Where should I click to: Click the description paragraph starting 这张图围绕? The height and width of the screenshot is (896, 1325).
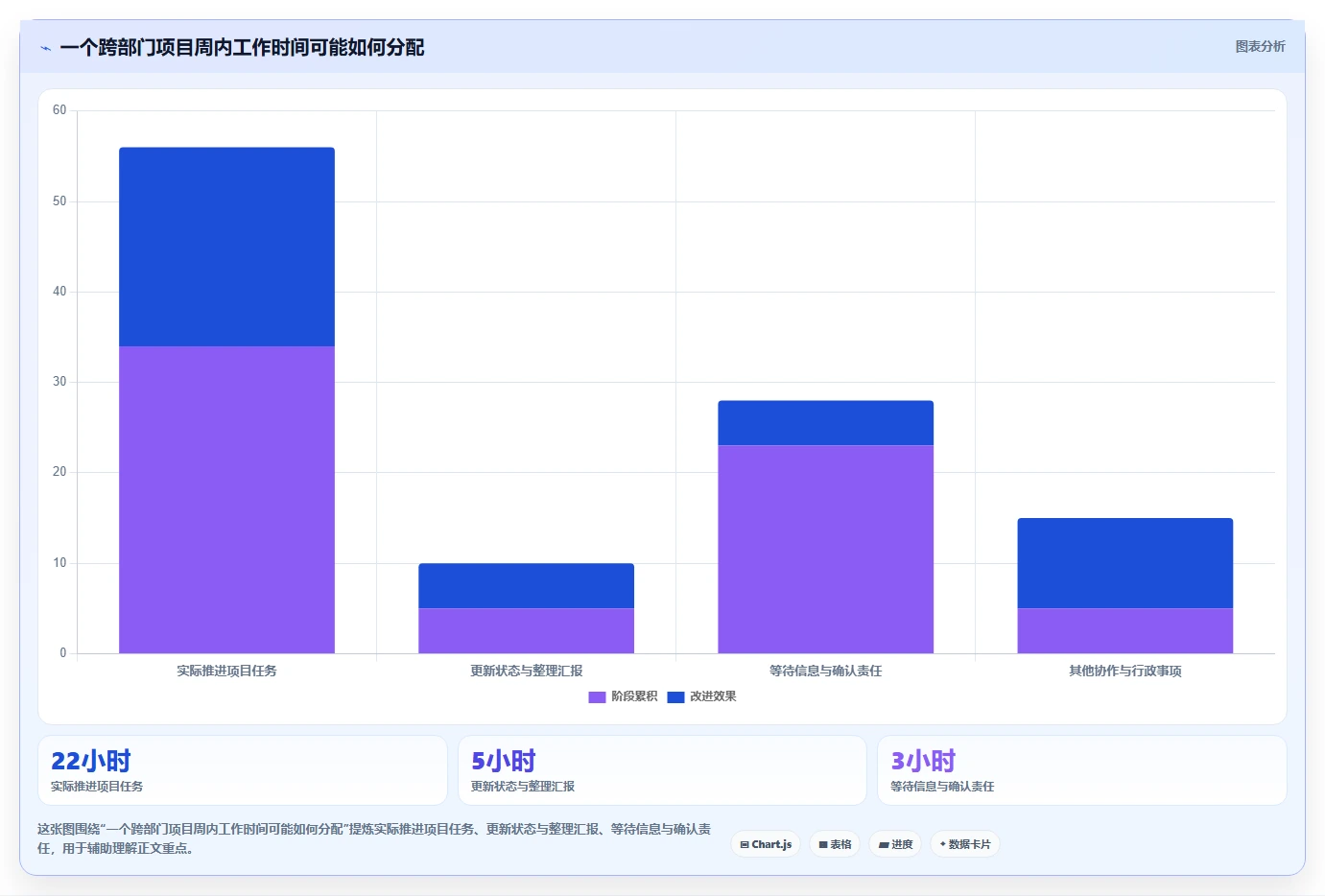click(374, 838)
